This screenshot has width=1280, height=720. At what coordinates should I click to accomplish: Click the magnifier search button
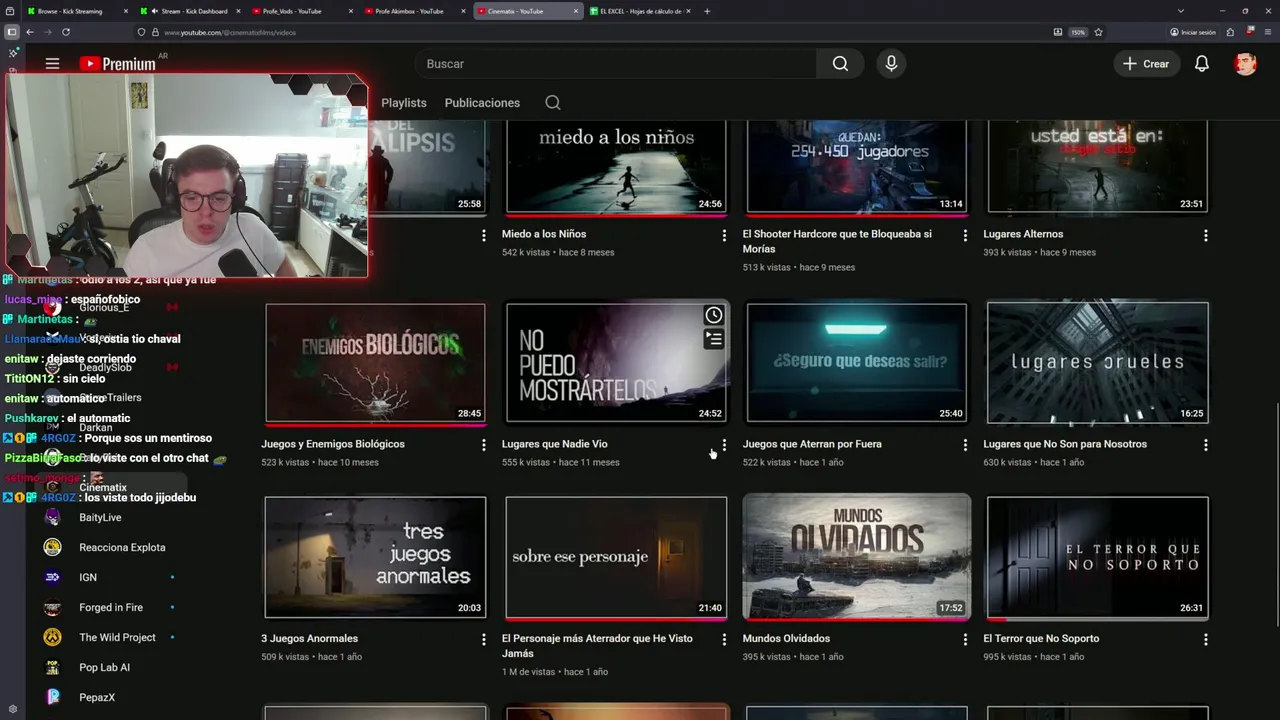[840, 64]
